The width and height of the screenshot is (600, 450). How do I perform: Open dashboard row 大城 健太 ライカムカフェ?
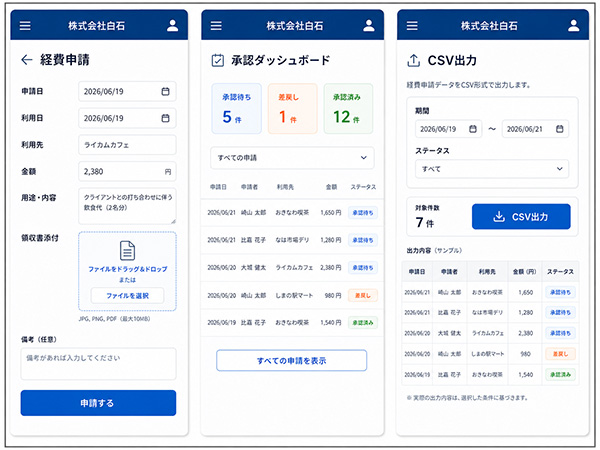pos(292,268)
